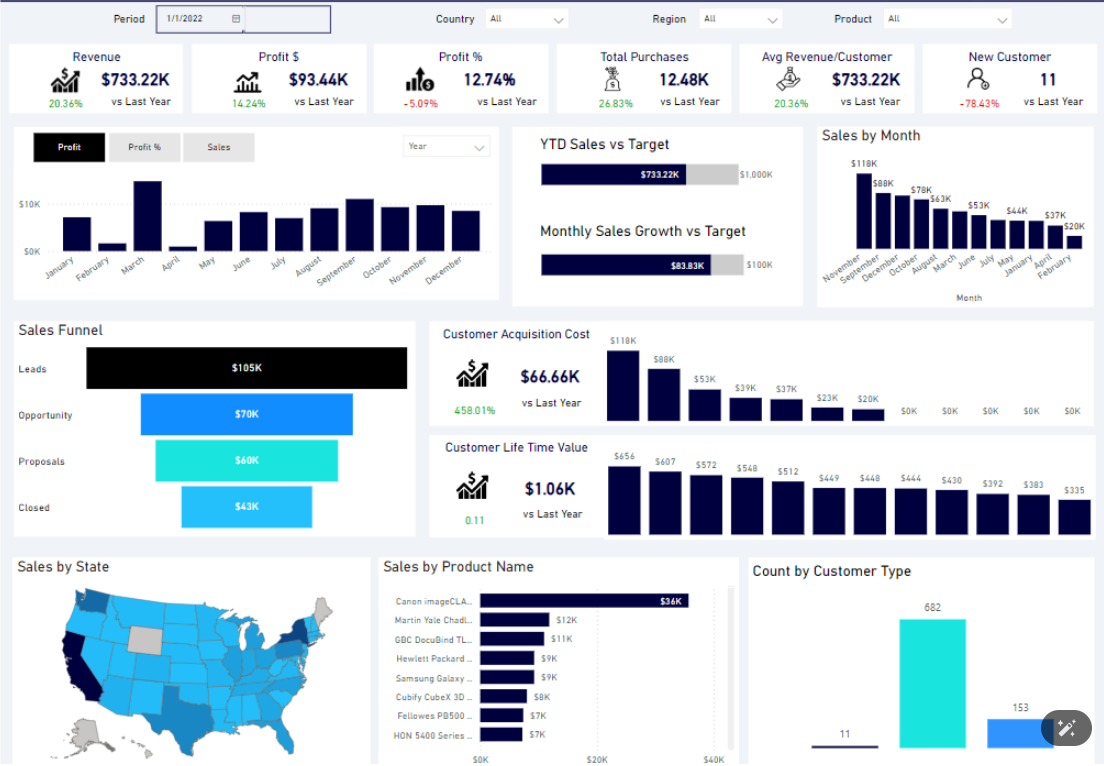Select New York on the Sales by State map
Screen dimensions: 1104x766
pyautogui.click(x=298, y=632)
